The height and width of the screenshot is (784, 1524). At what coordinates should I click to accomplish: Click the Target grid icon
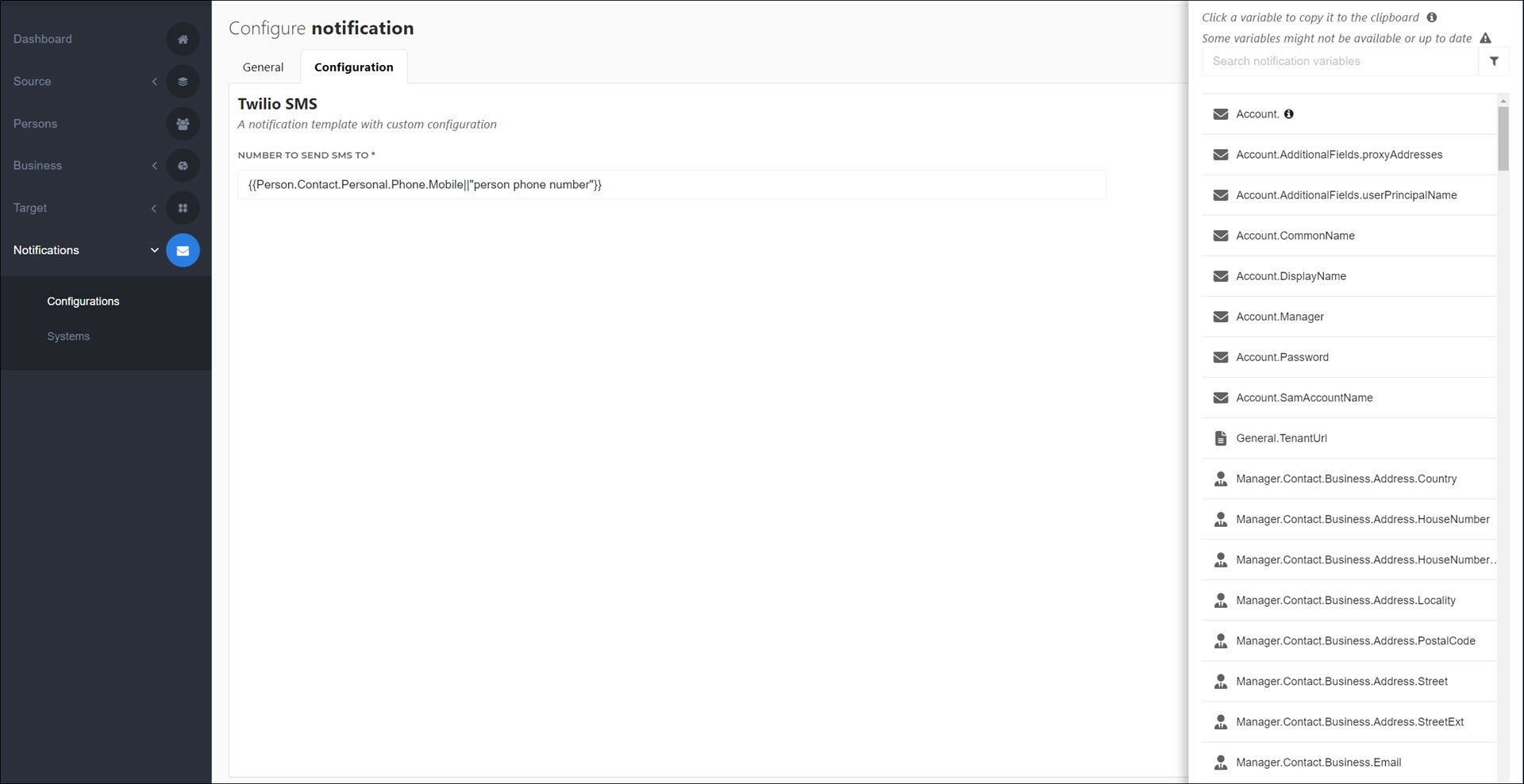coord(183,208)
